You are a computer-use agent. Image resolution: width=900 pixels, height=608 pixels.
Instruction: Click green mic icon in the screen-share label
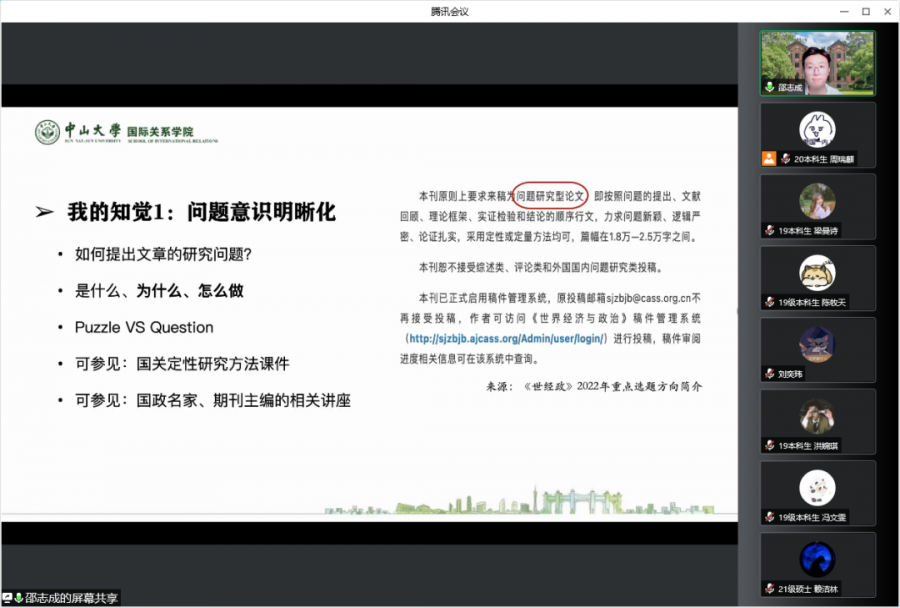point(18,598)
